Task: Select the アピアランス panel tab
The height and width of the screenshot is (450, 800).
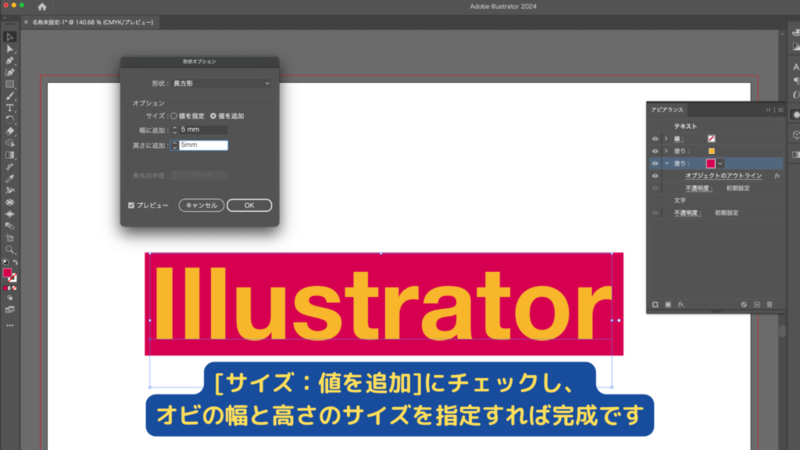Action: pyautogui.click(x=667, y=110)
